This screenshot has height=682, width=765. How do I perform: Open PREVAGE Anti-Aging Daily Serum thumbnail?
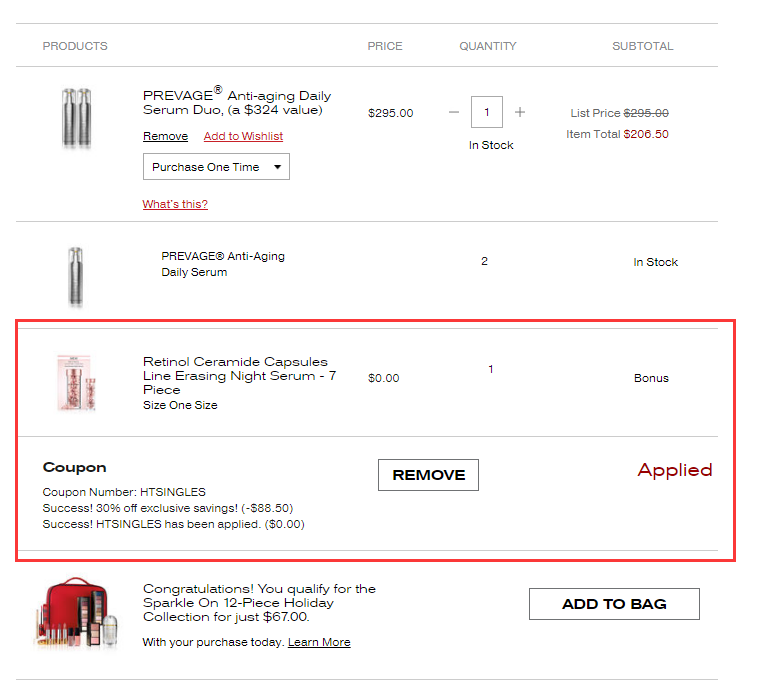(75, 275)
